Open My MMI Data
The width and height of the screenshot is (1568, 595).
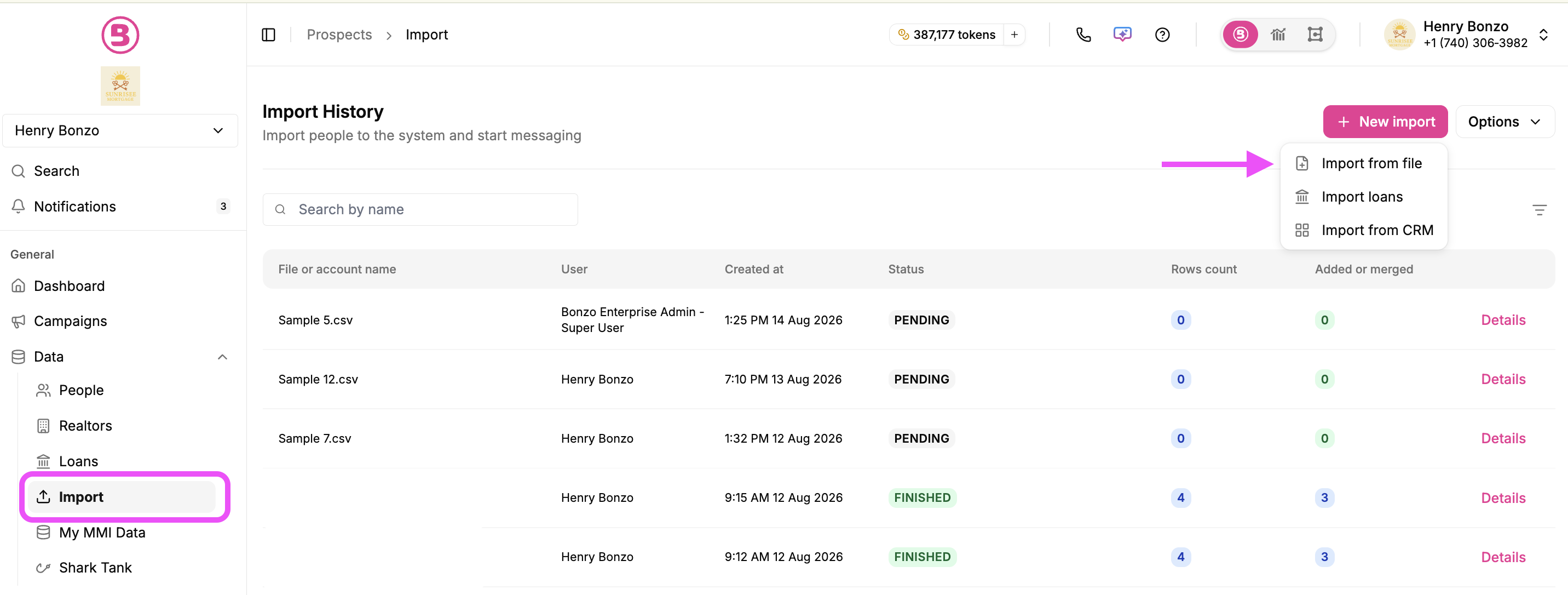pyautogui.click(x=102, y=533)
